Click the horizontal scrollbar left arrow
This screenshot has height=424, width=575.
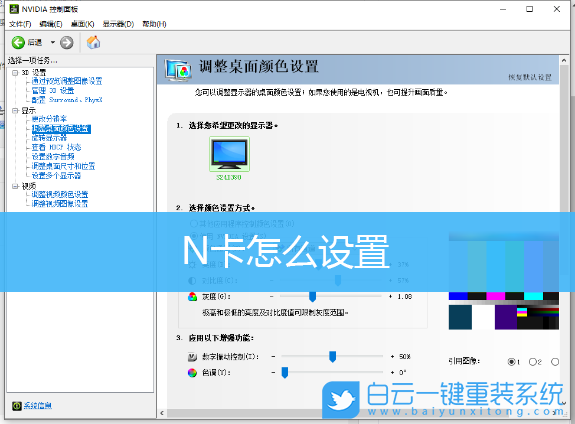pos(162,413)
